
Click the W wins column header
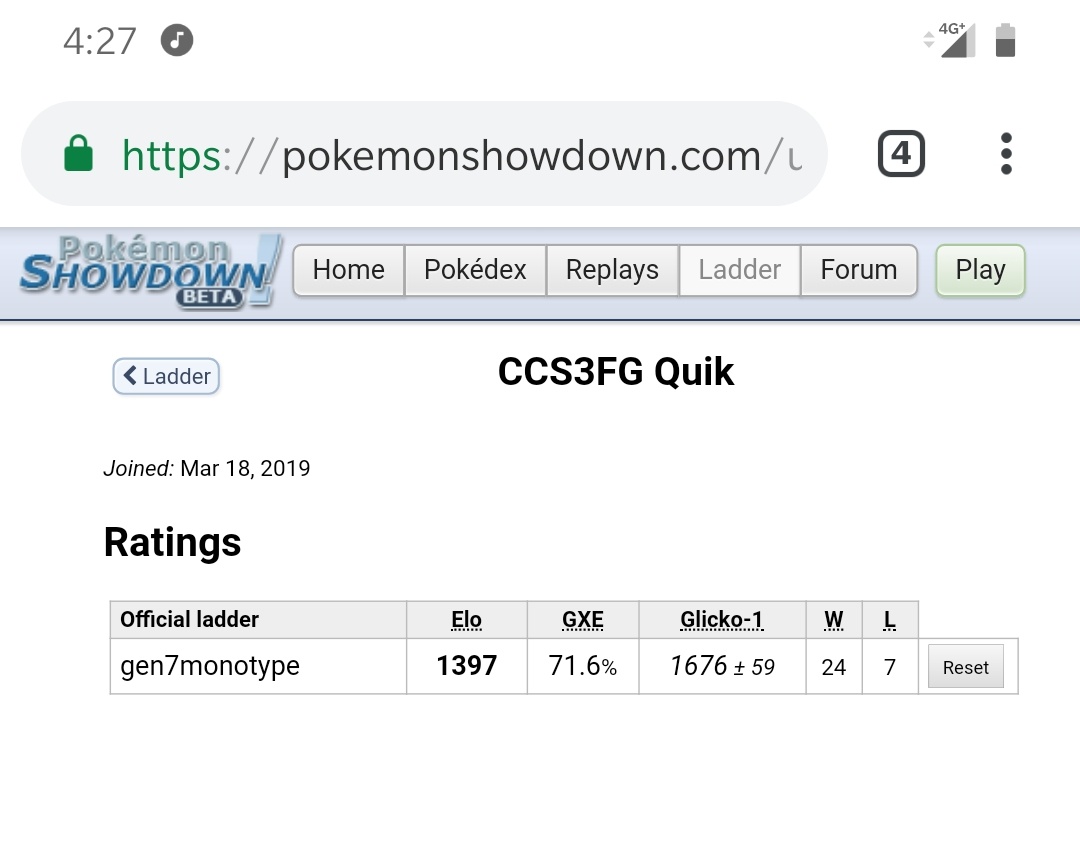click(833, 620)
